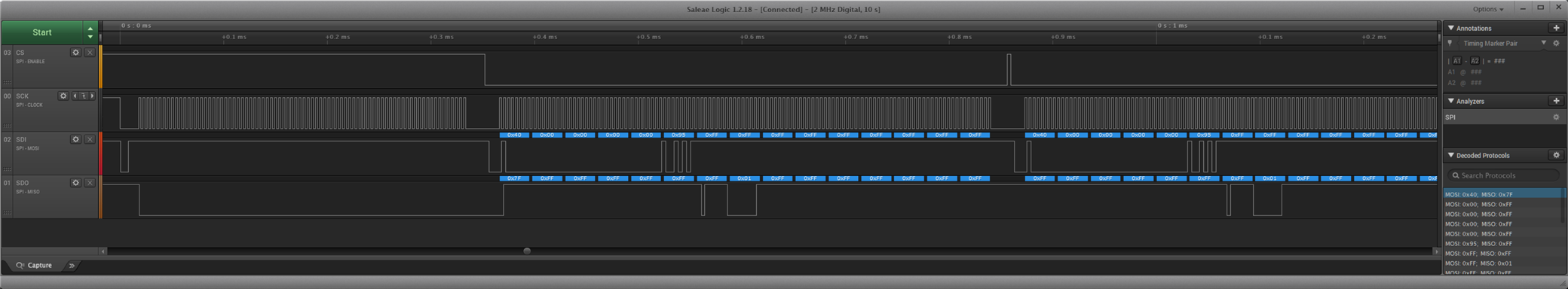Focus the Search Protocols field
This screenshot has width=1568, height=289.
coord(1503,175)
